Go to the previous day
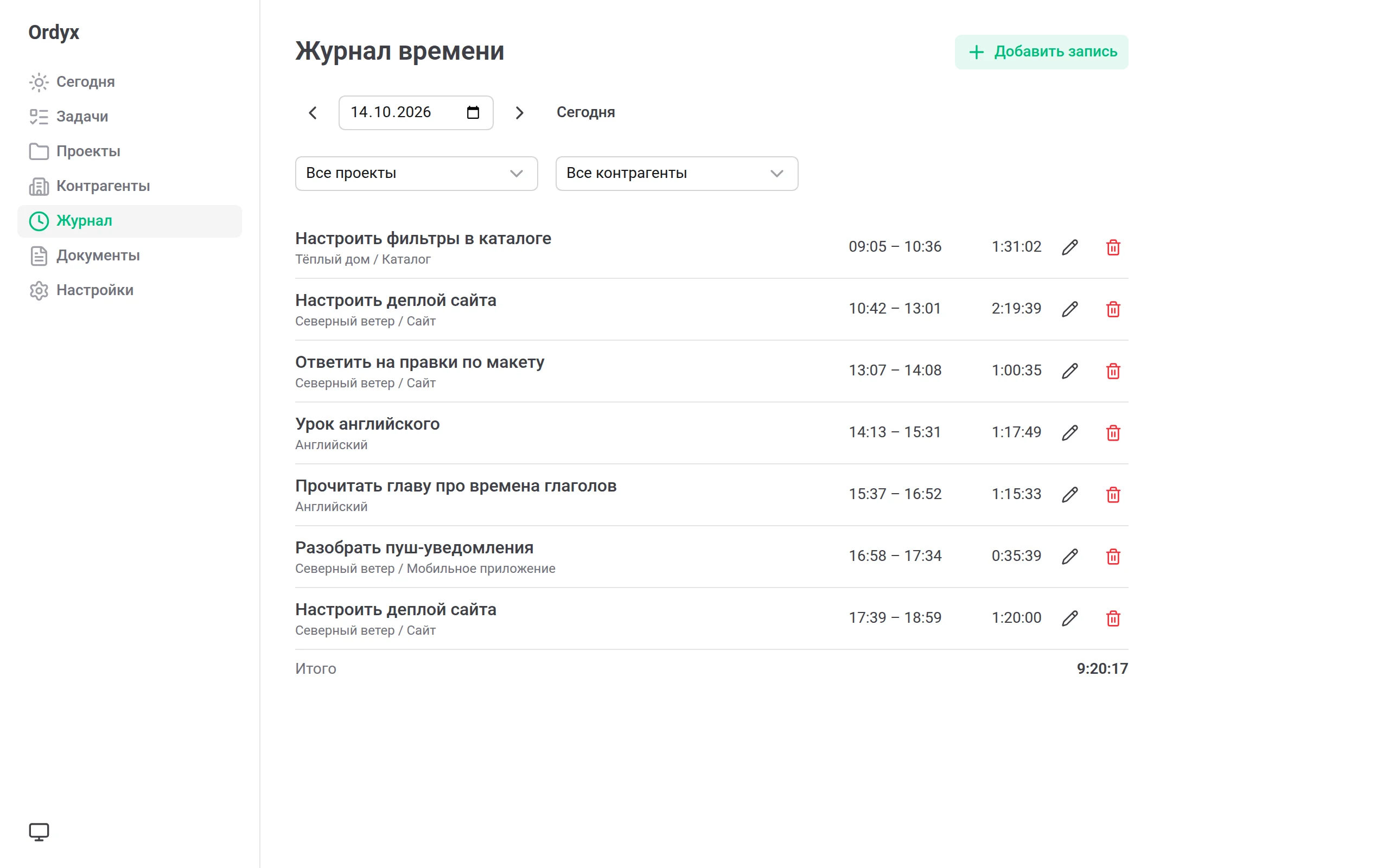Screen dimensions: 1389x868 coord(313,112)
